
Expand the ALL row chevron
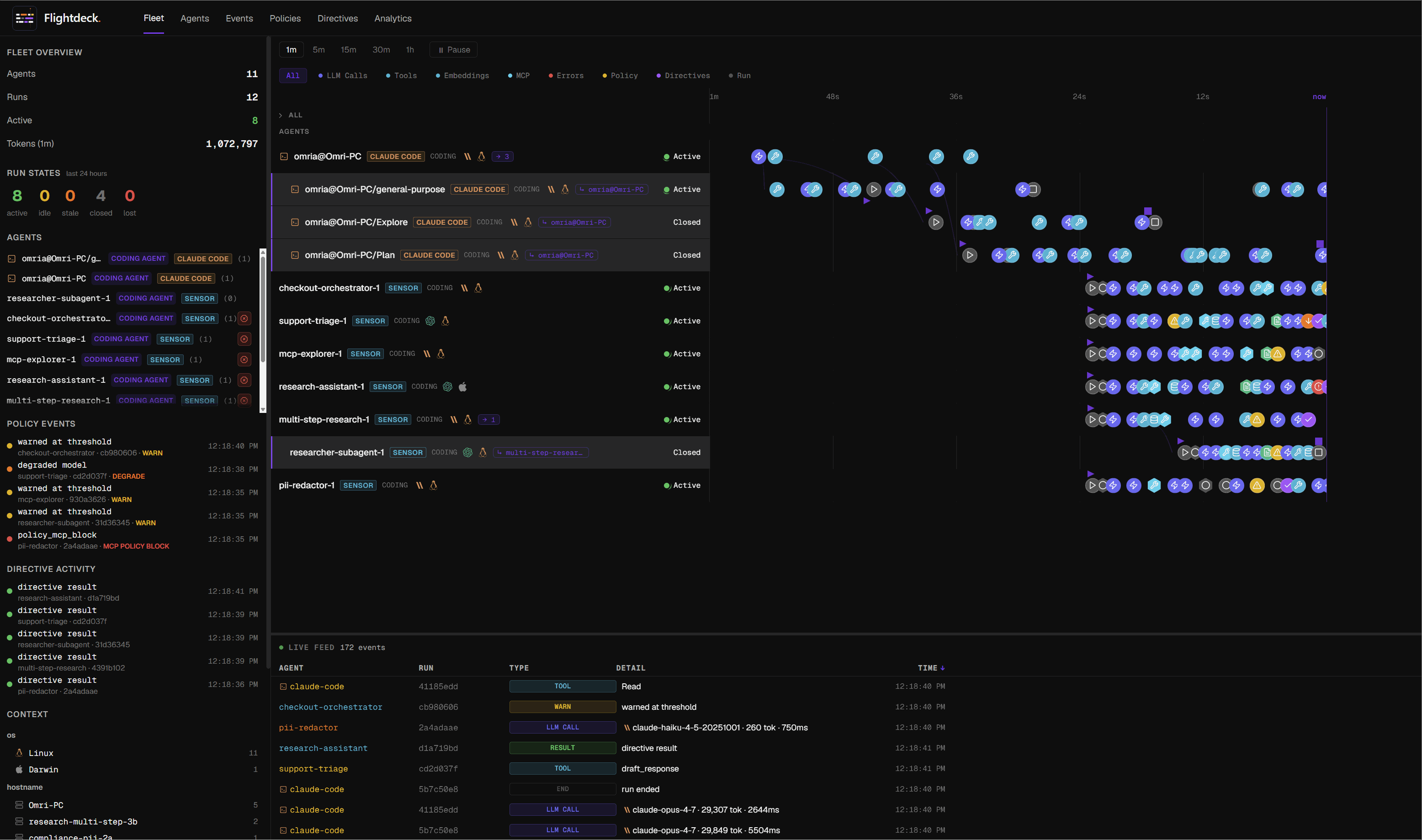pos(281,115)
